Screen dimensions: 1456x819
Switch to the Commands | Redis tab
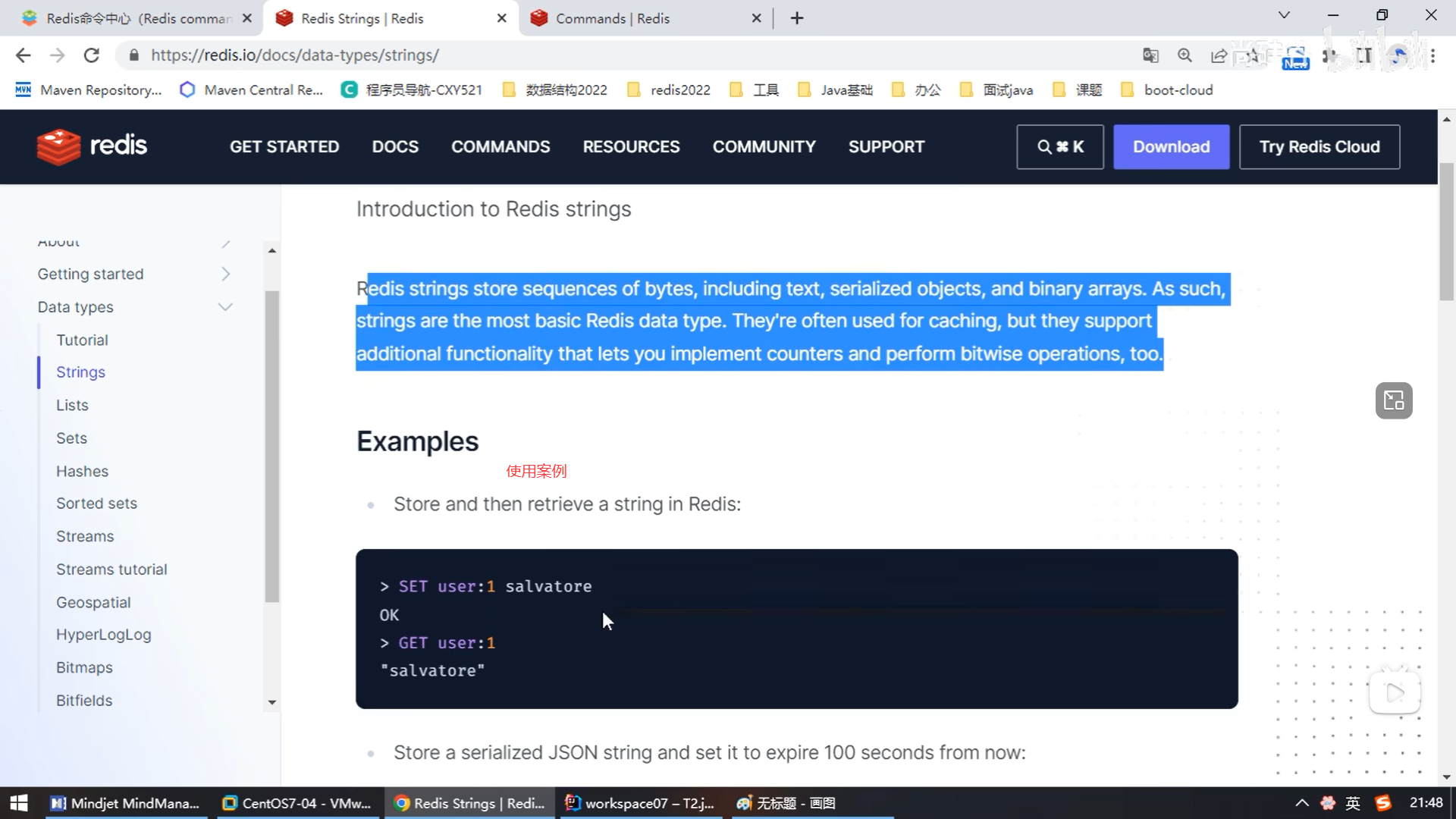tap(613, 18)
